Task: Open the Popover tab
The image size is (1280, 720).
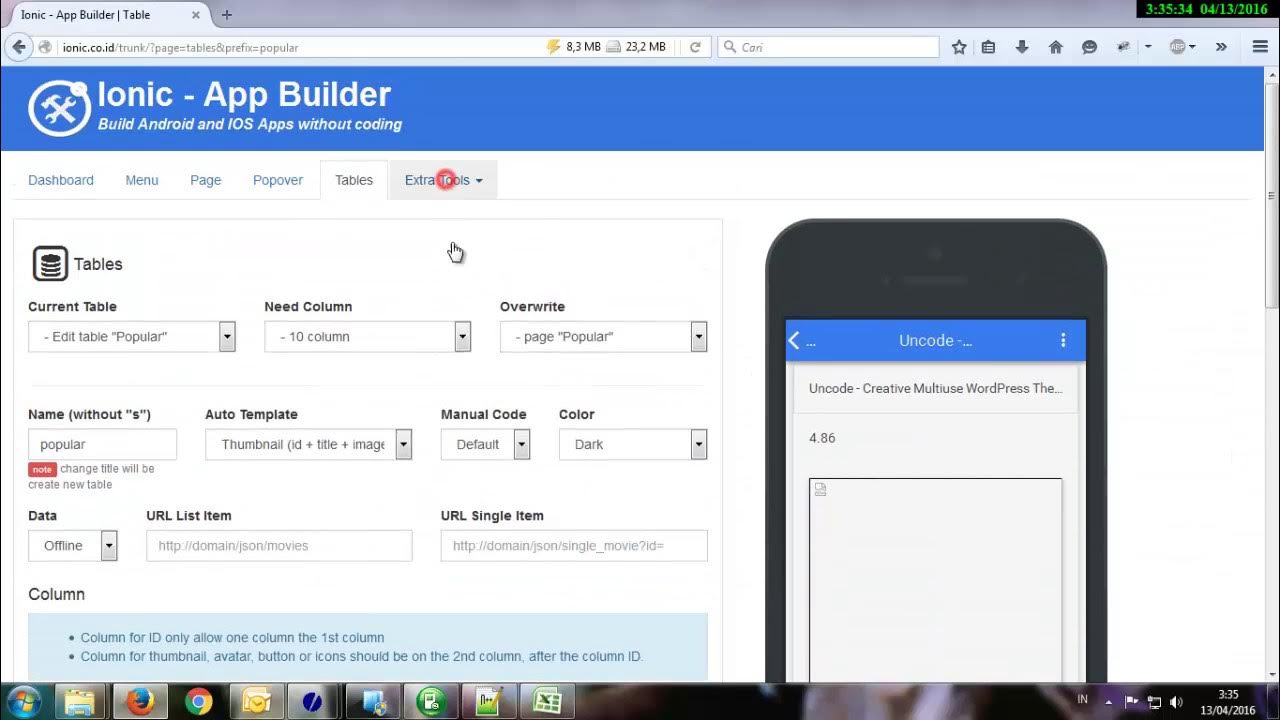Action: (278, 180)
